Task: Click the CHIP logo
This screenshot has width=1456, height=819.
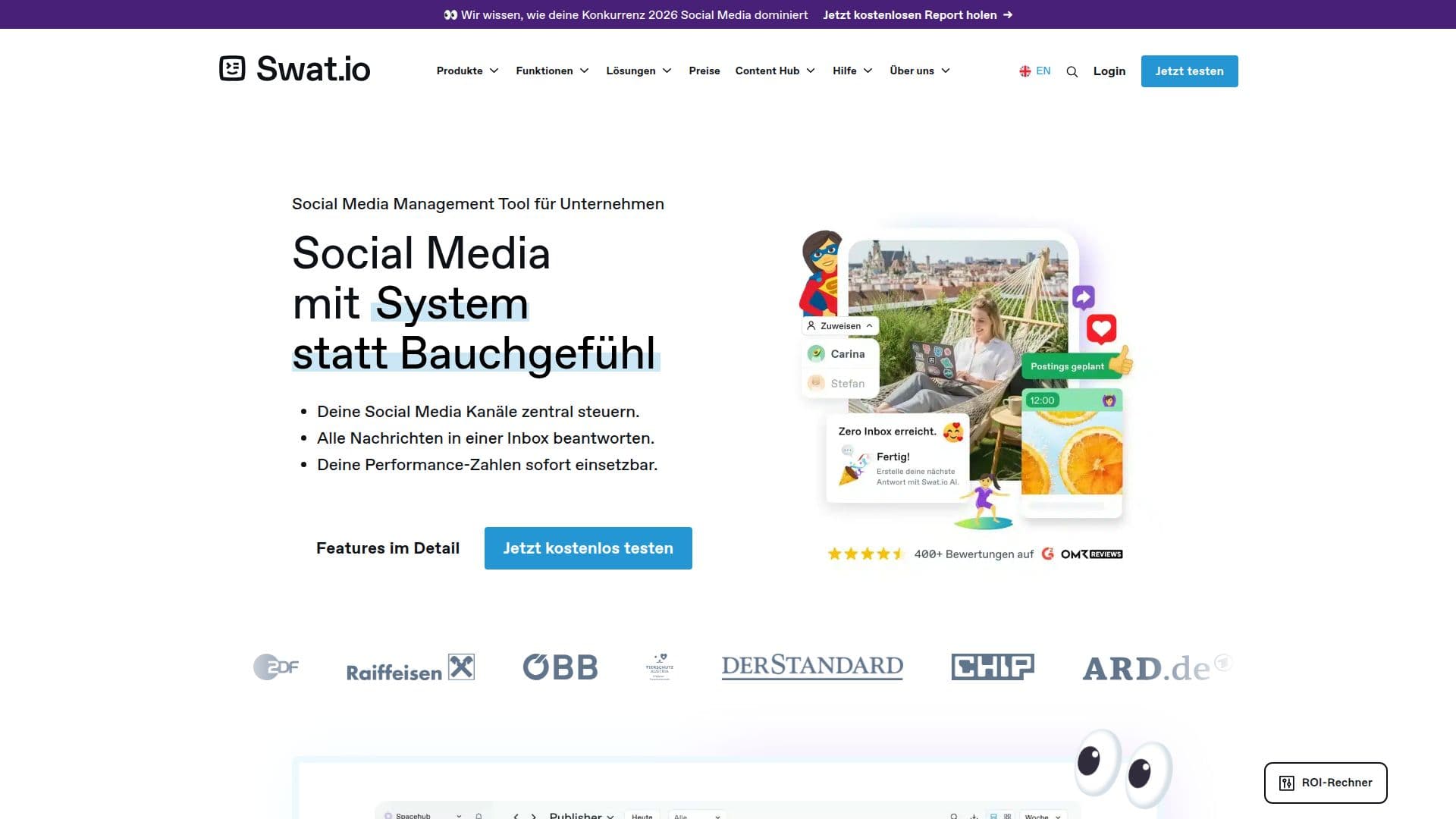Action: pos(993,667)
